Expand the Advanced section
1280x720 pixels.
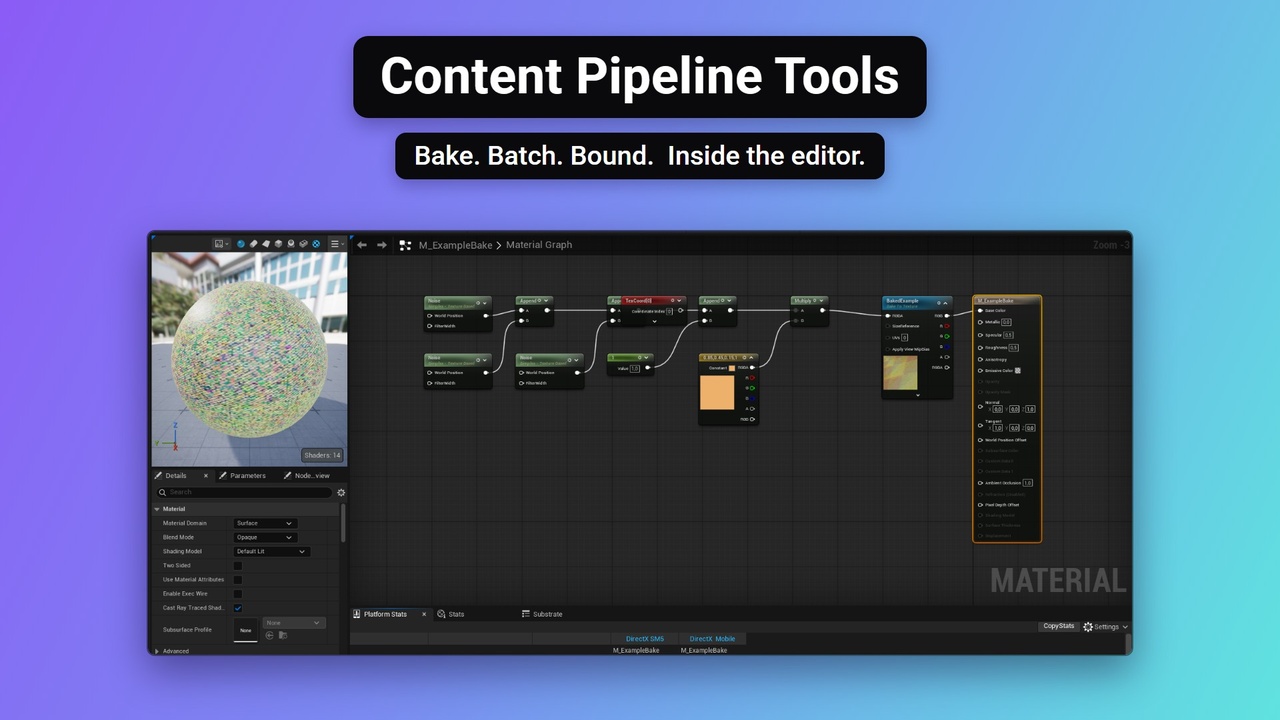(157, 651)
